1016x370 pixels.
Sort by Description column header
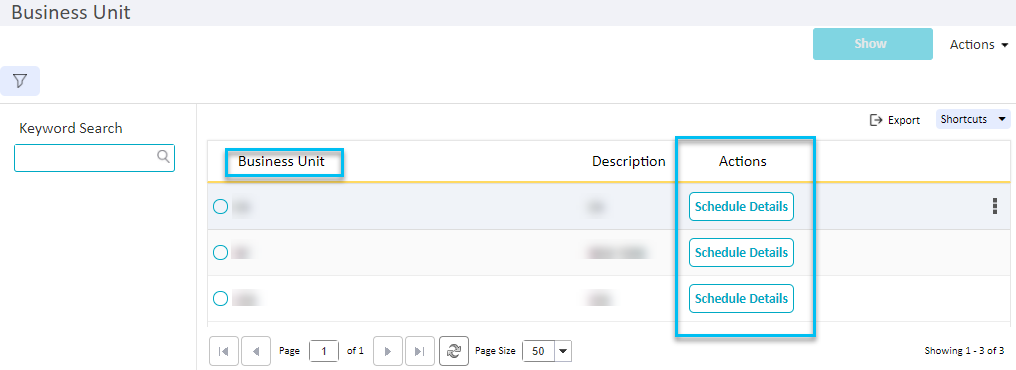(x=629, y=161)
